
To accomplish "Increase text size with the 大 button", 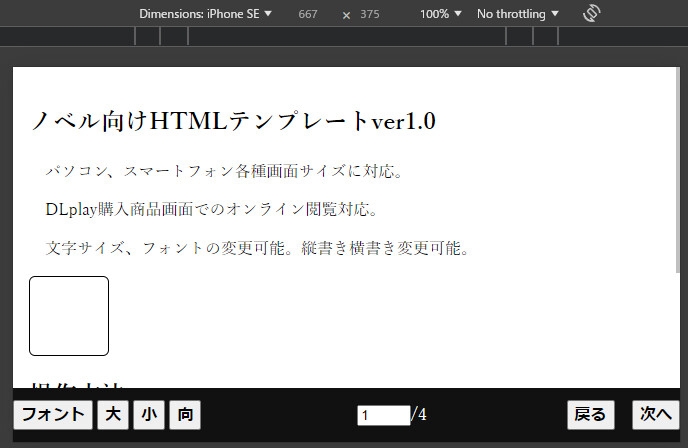I will click(x=113, y=415).
